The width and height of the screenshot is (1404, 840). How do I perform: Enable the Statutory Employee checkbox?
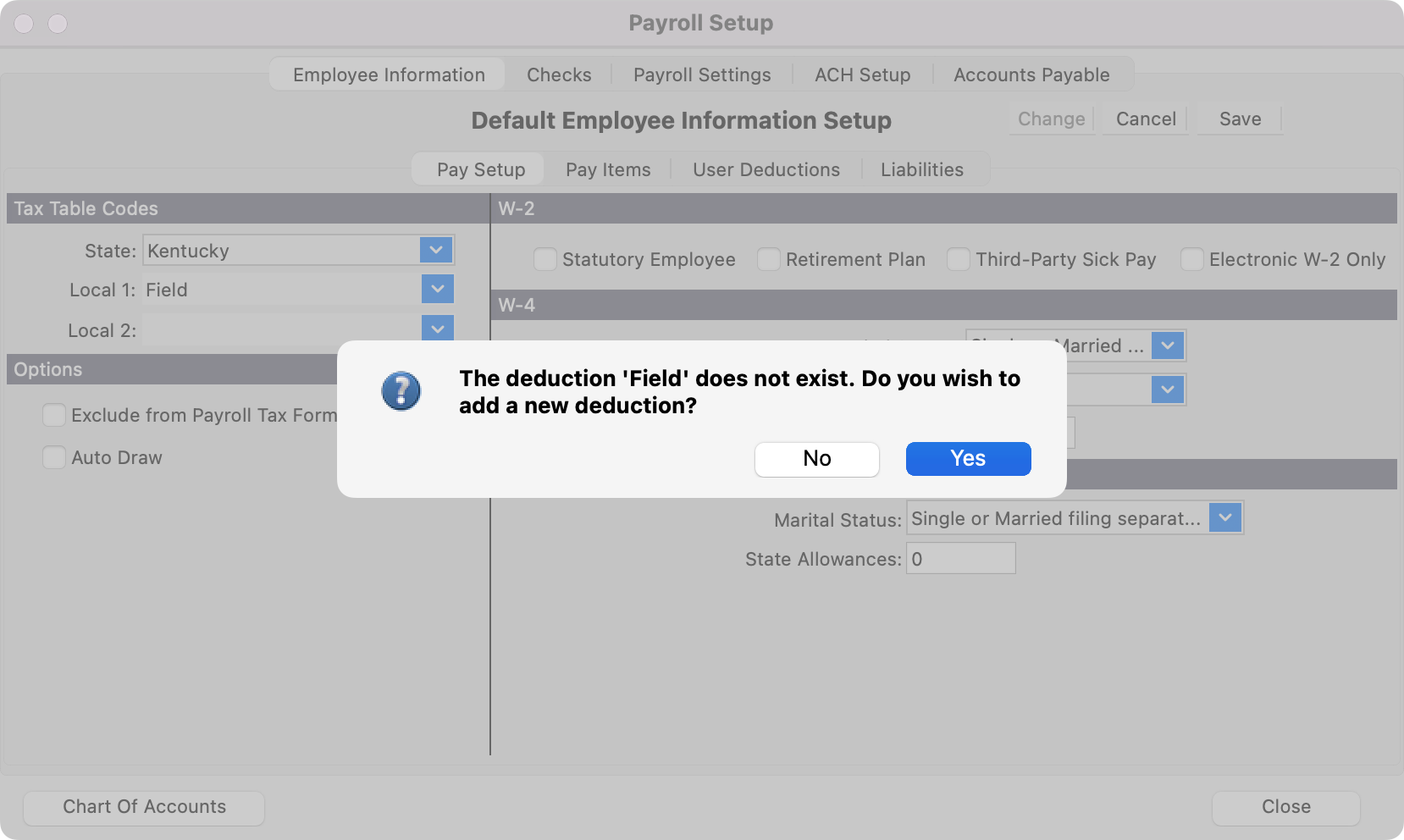click(x=545, y=259)
